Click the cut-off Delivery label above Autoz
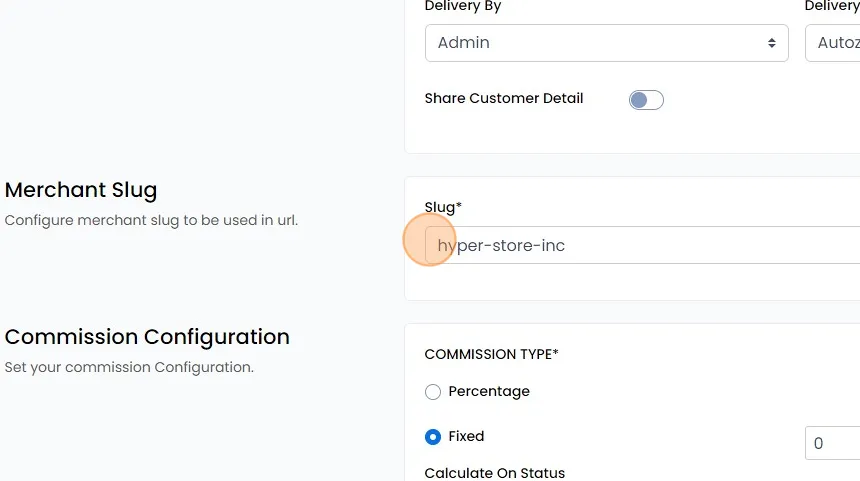The height and width of the screenshot is (481, 860). pyautogui.click(x=832, y=6)
